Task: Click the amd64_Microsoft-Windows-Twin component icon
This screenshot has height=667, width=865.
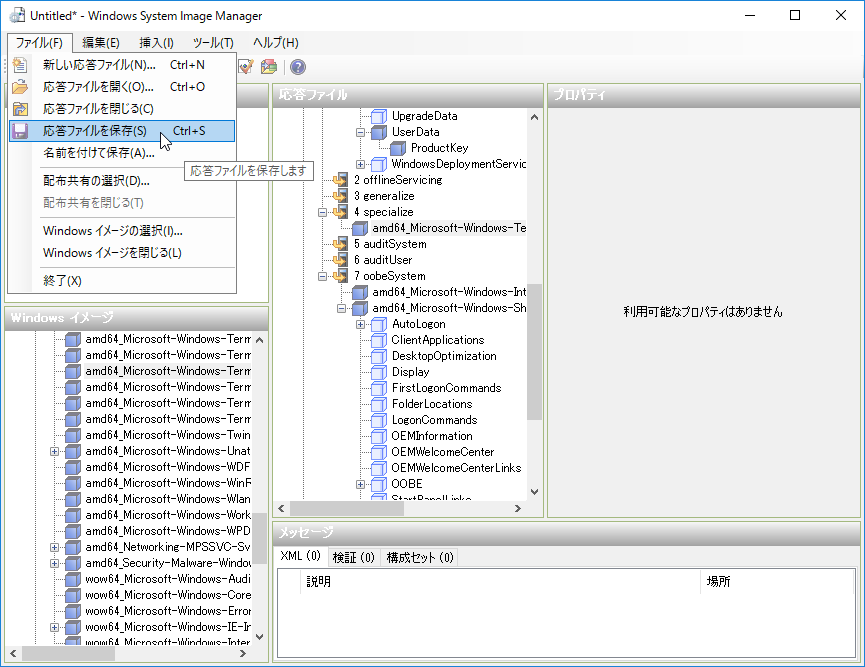Action: (73, 435)
